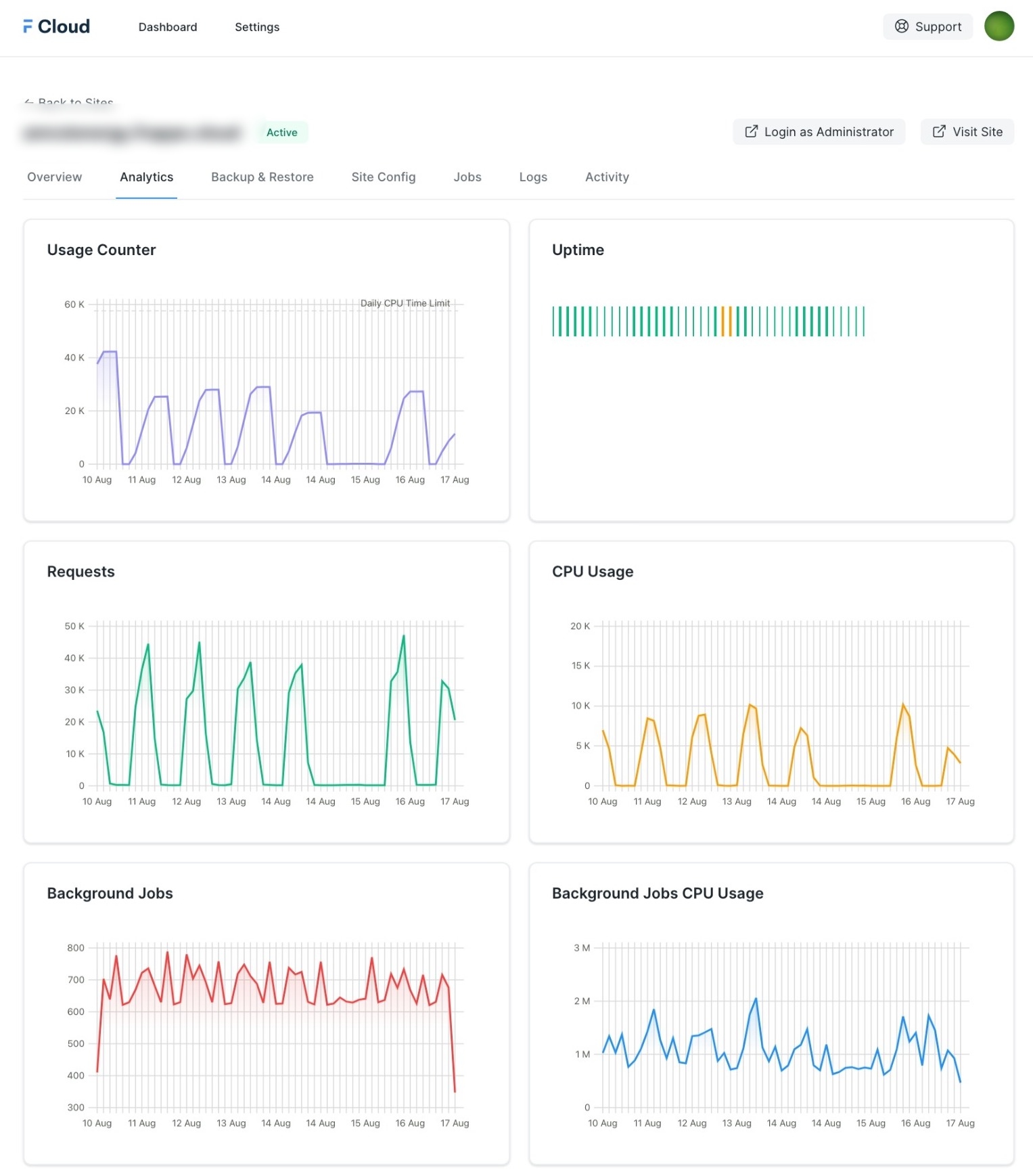The width and height of the screenshot is (1033, 1176).
Task: Go to the Site Config tab
Action: [383, 177]
